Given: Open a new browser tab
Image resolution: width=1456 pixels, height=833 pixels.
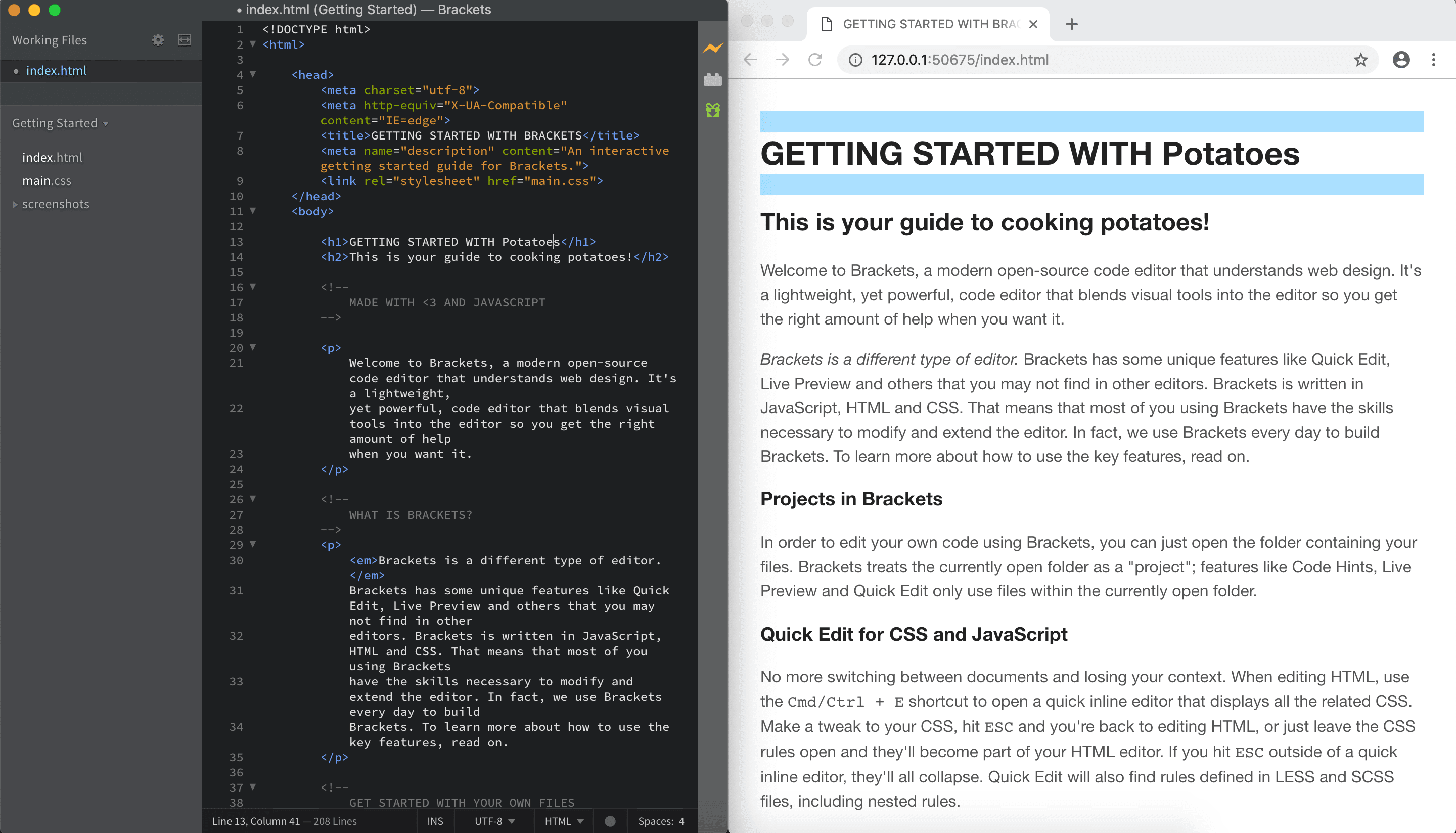Looking at the screenshot, I should click(1072, 24).
